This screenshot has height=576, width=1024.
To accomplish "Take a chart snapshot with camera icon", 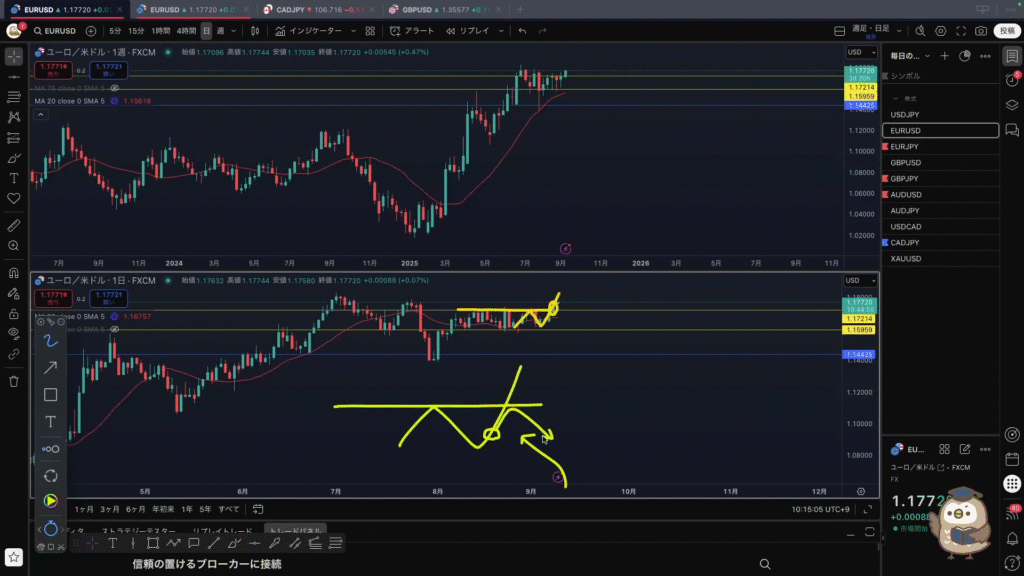I will [x=981, y=31].
